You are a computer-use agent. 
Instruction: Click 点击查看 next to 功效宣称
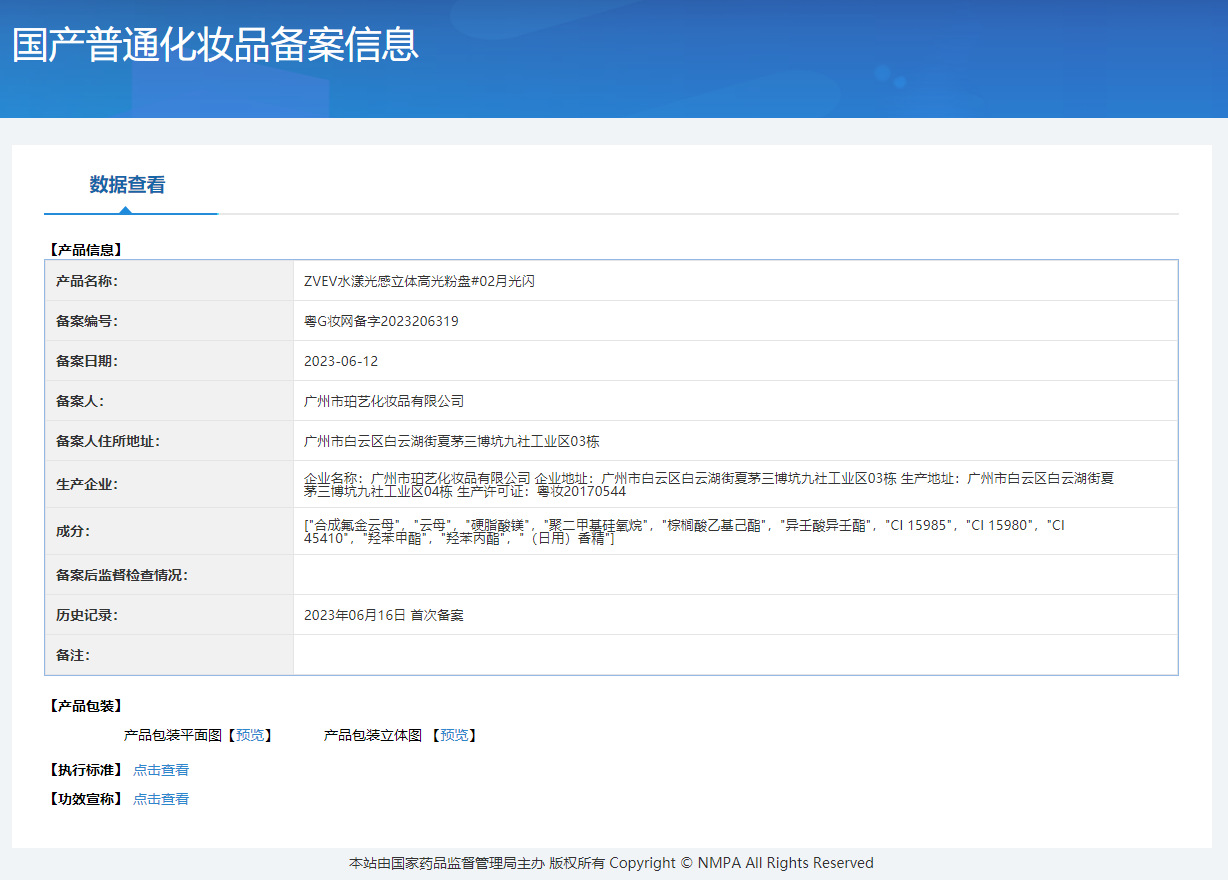[161, 799]
